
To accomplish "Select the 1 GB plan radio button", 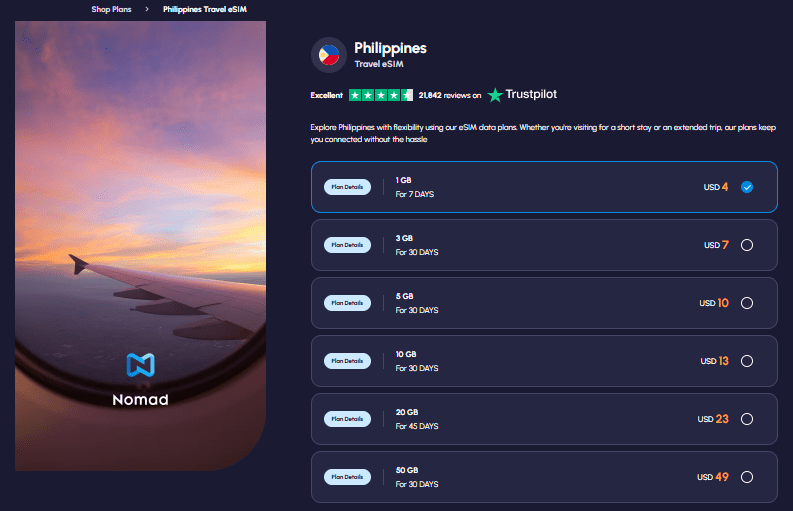I will pyautogui.click(x=747, y=187).
